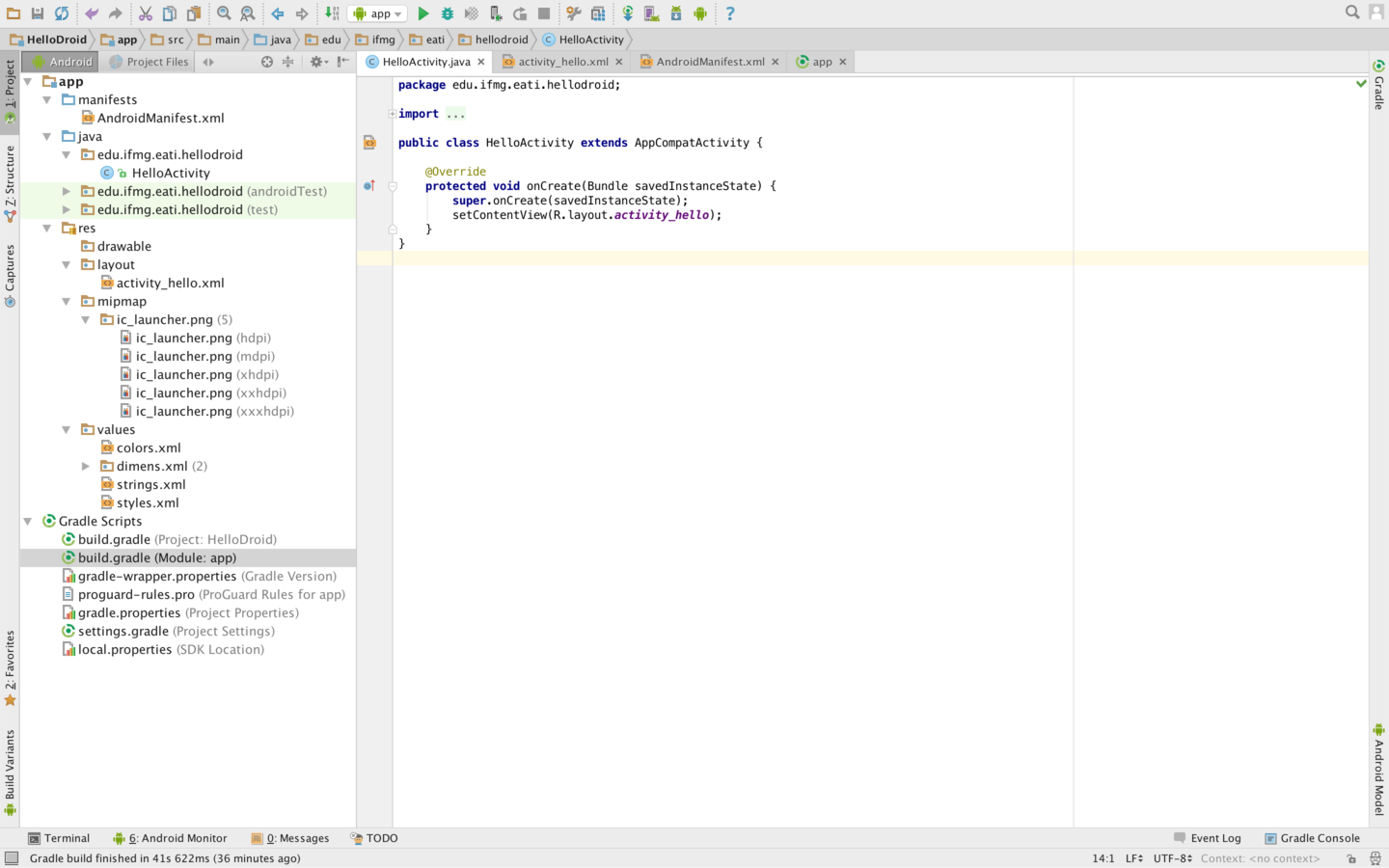Click the Open file toolbar icon
This screenshot has width=1389, height=868.
coord(14,14)
